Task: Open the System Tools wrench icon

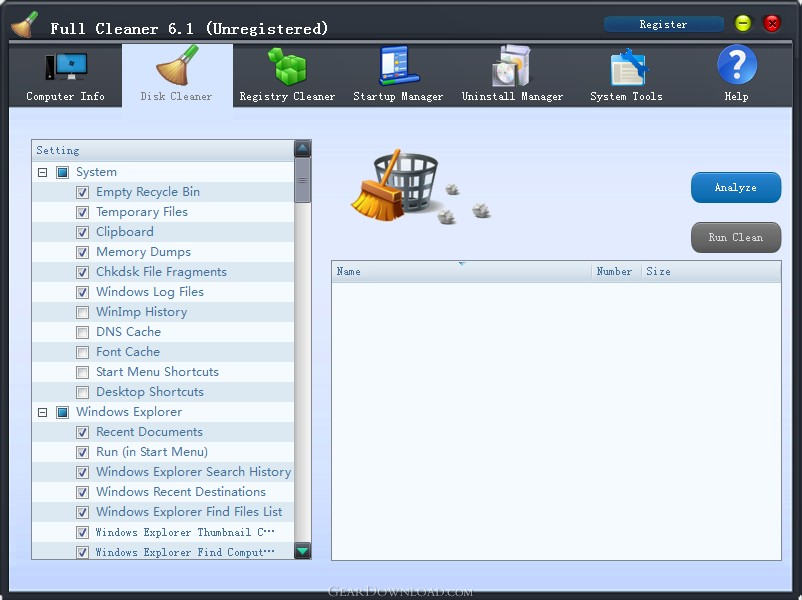Action: (x=629, y=67)
